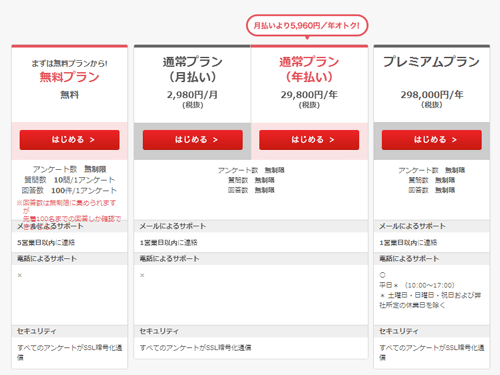Click (税抜) below 29,800円/年
The image size is (500, 375).
pos(309,105)
